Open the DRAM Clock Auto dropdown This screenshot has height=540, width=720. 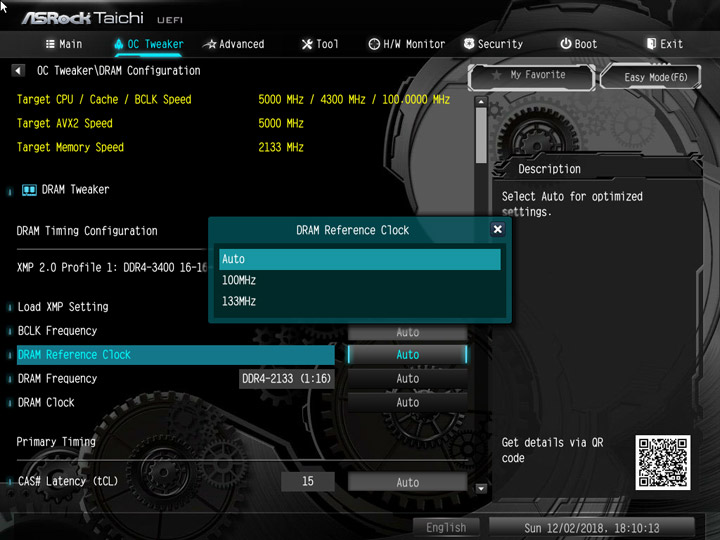click(407, 402)
